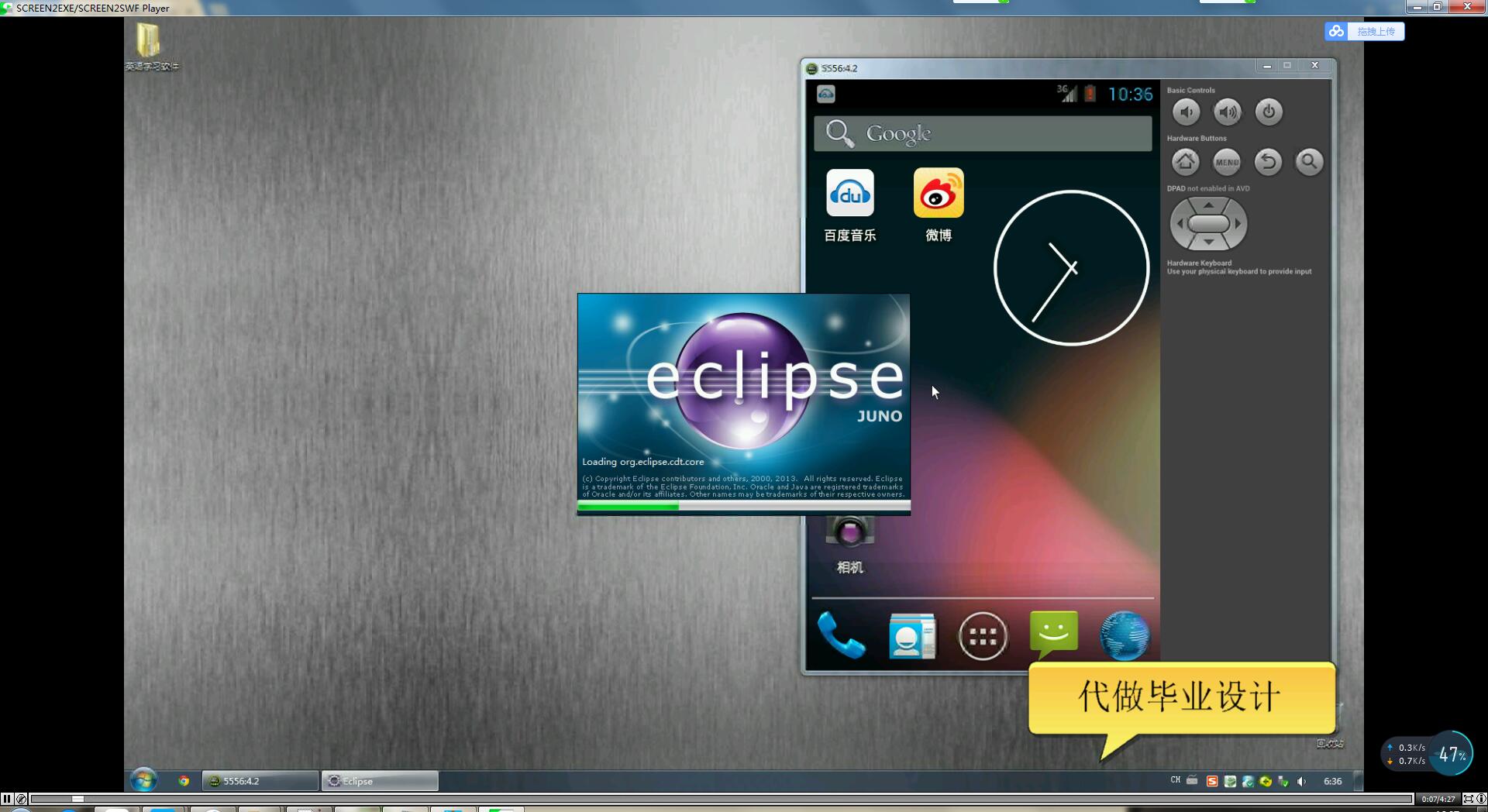Click the 拖拽上传 cloud upload button
Viewport: 1488px width, 812px height.
click(x=1365, y=31)
